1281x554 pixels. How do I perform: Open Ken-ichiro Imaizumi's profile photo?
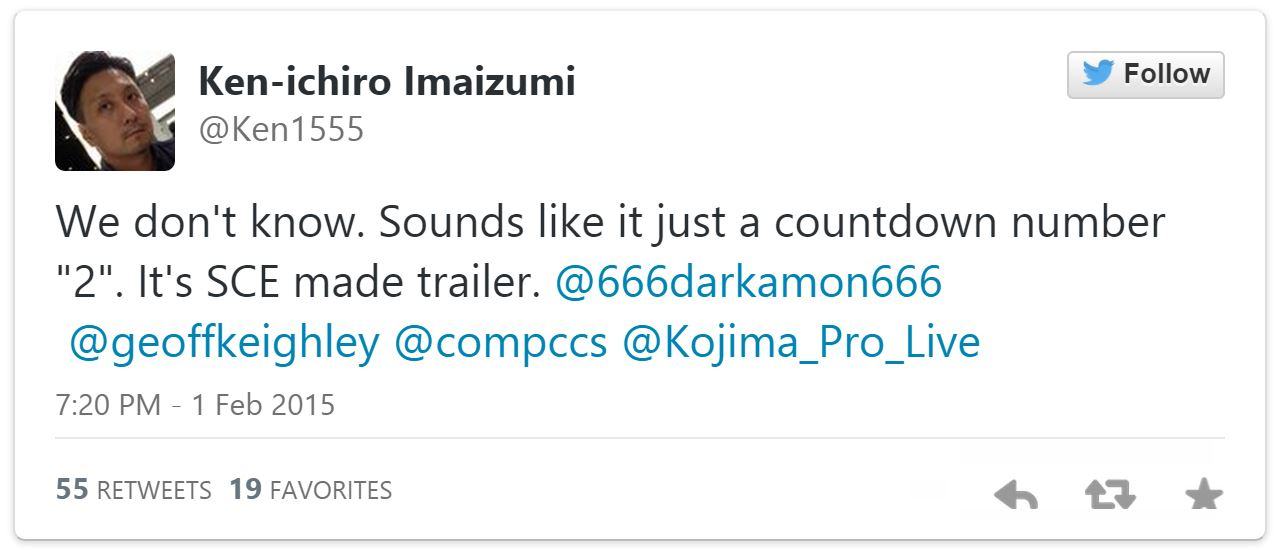[115, 111]
